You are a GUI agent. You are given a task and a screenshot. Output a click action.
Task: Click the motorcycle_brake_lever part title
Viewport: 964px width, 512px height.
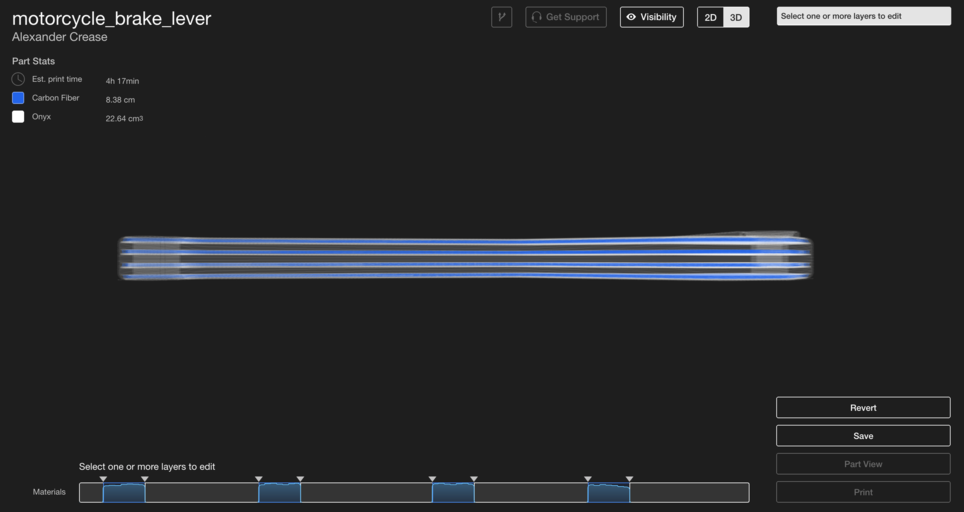(111, 18)
